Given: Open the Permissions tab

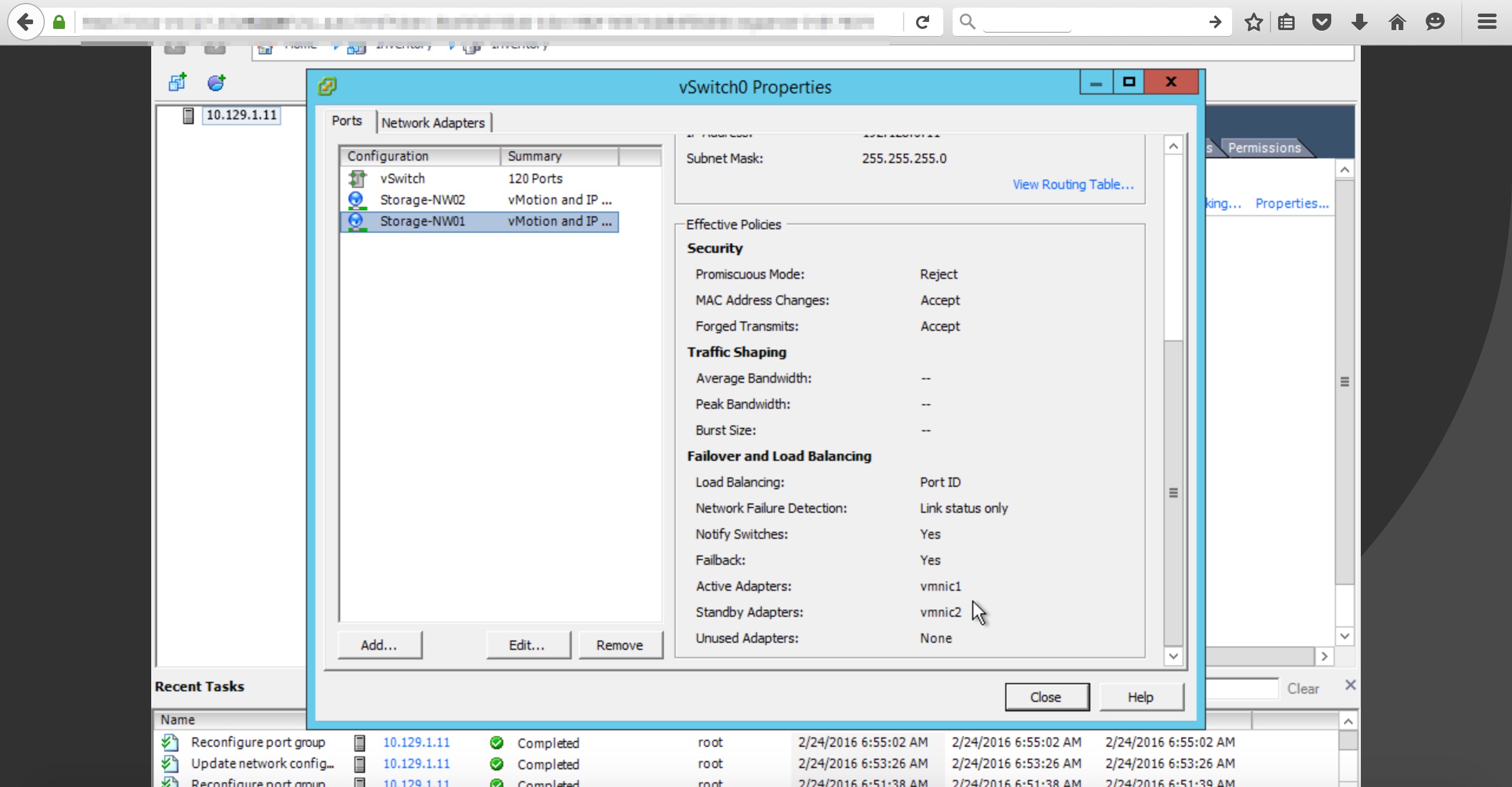Looking at the screenshot, I should 1264,148.
